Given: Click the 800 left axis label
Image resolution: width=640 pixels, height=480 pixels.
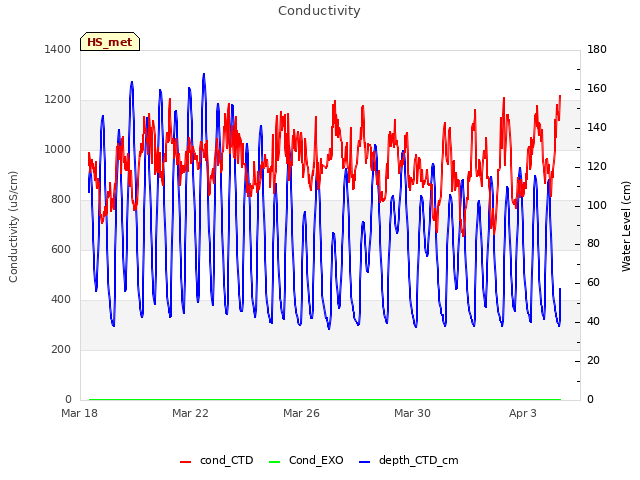Looking at the screenshot, I should (61, 200).
